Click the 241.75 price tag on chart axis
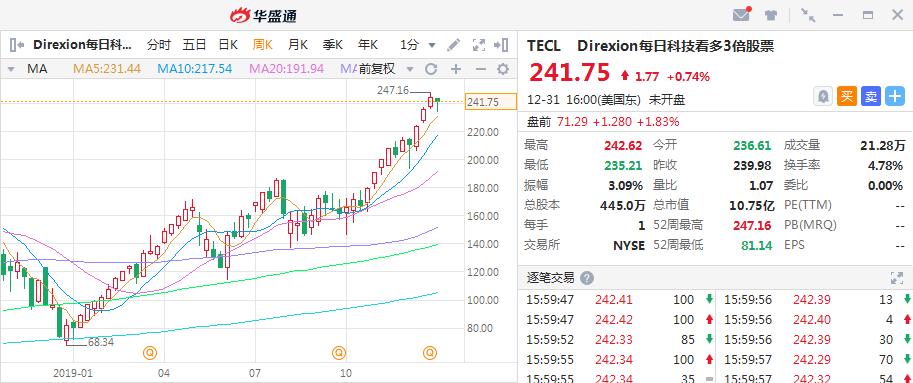This screenshot has width=913, height=383. coord(491,102)
